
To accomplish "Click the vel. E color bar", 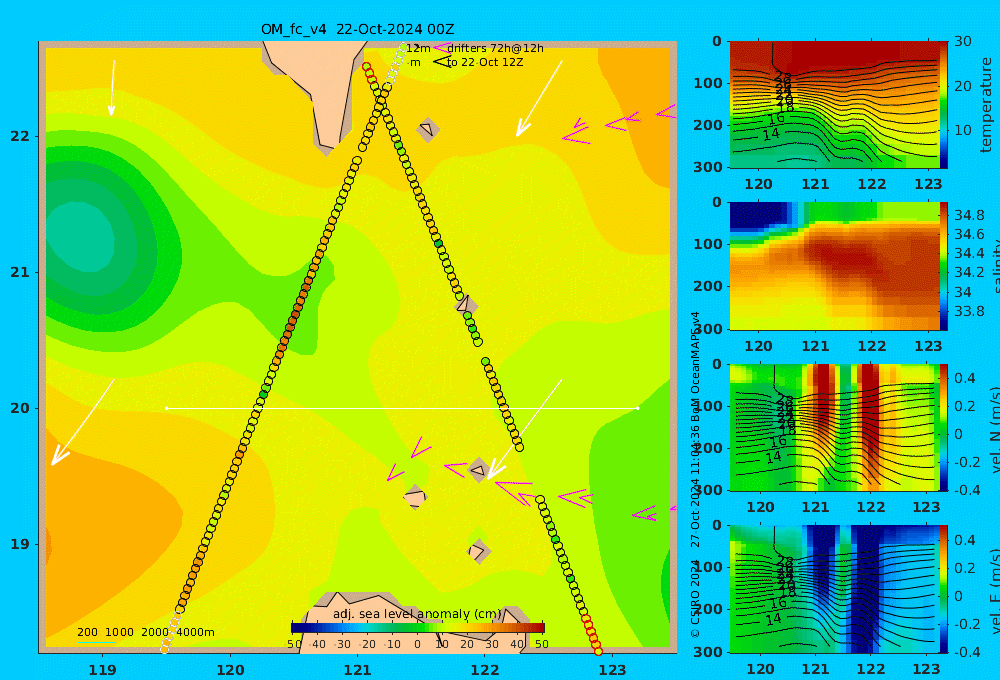I will click(x=944, y=589).
